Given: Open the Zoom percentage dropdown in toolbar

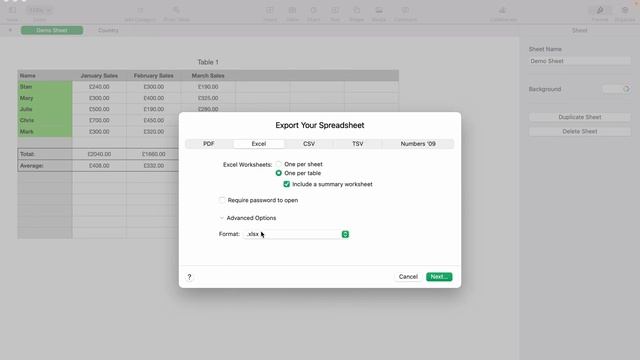Looking at the screenshot, I should [40, 10].
